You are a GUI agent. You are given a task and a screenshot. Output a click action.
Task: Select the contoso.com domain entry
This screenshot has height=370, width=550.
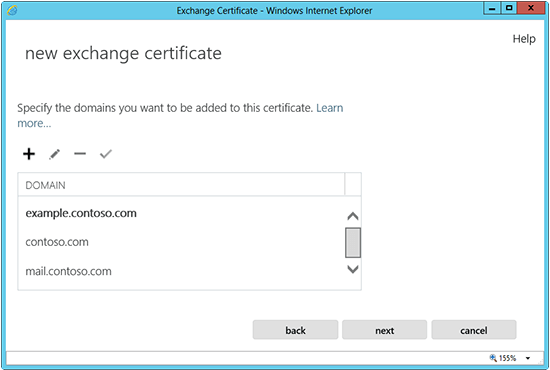tap(181, 242)
